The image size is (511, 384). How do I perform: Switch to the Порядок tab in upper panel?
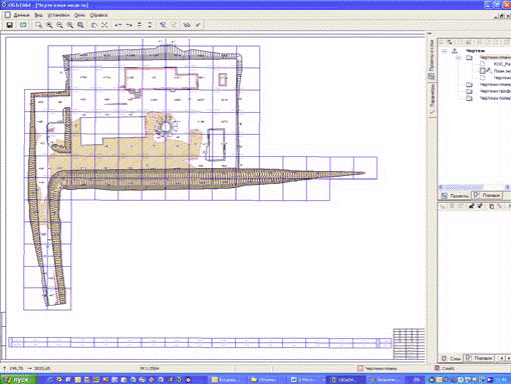[x=488, y=195]
